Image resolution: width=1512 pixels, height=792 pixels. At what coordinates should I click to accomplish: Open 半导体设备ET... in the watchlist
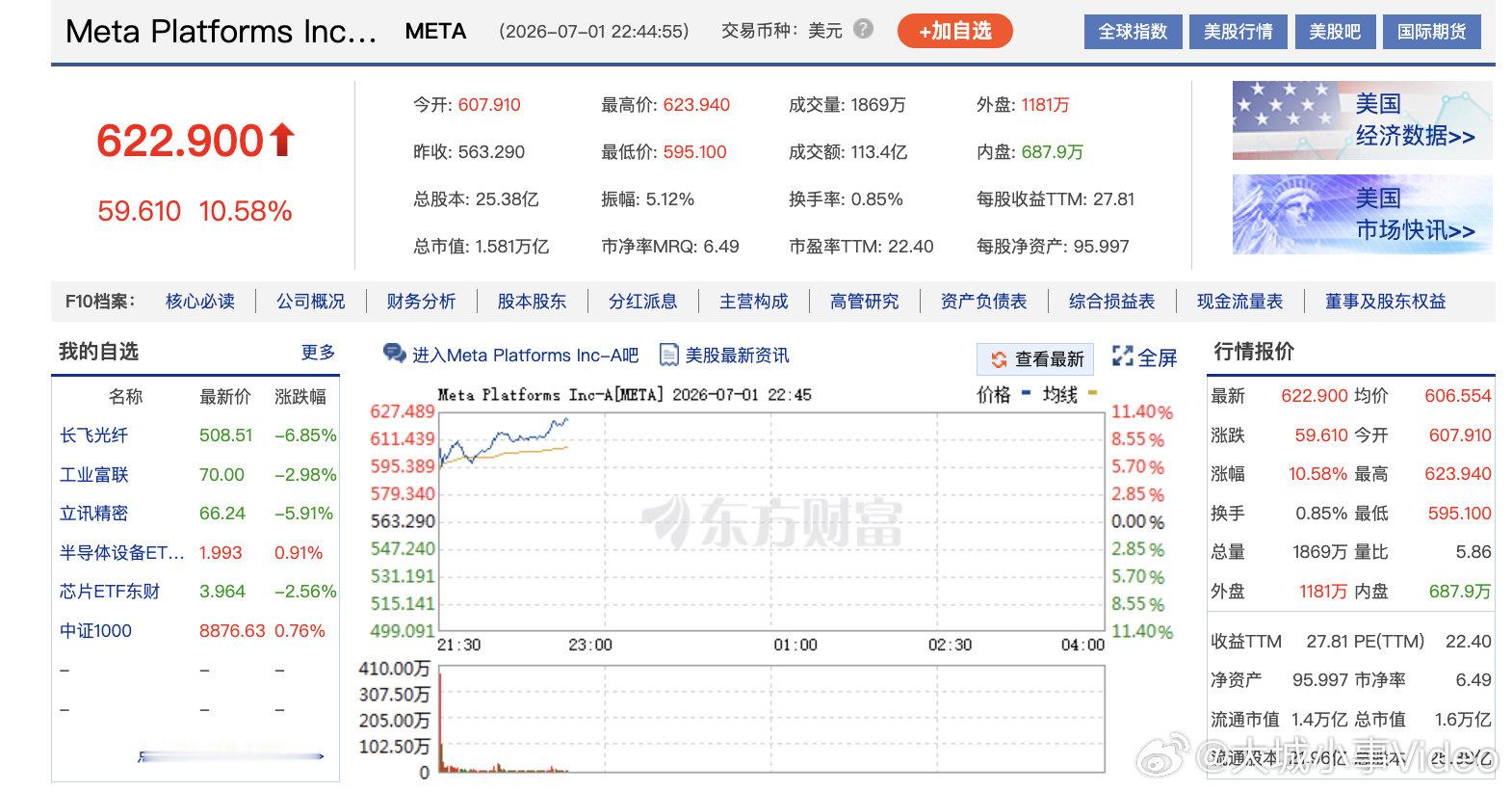(x=121, y=553)
